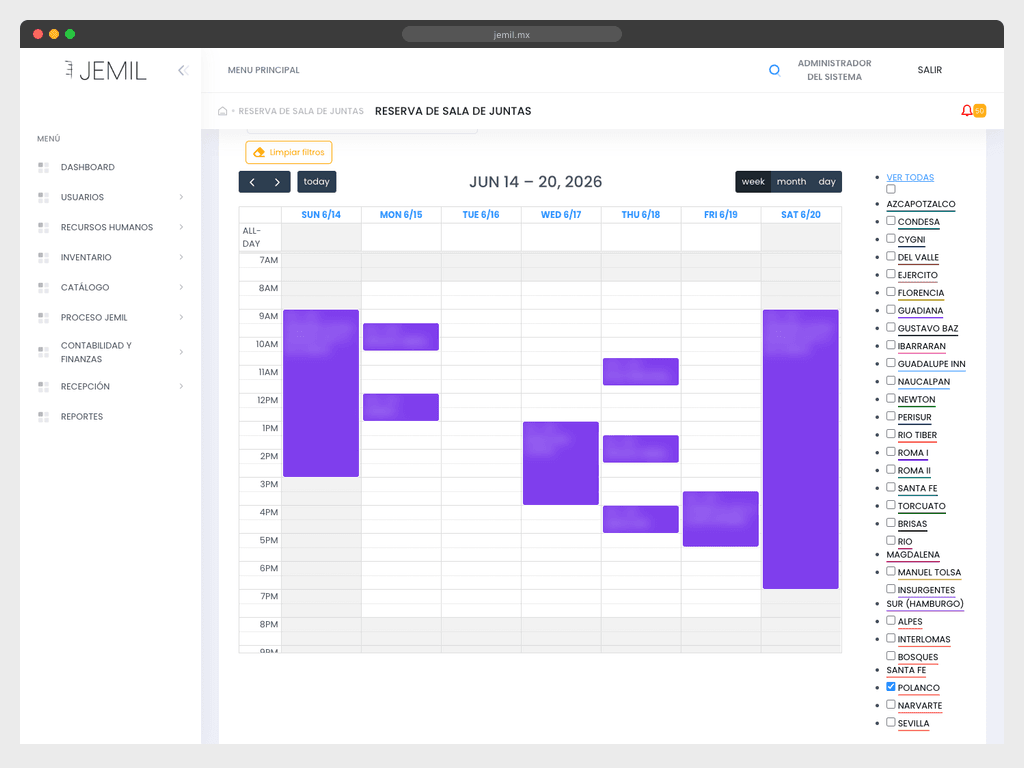Click the Limpiar filtros button

click(289, 152)
